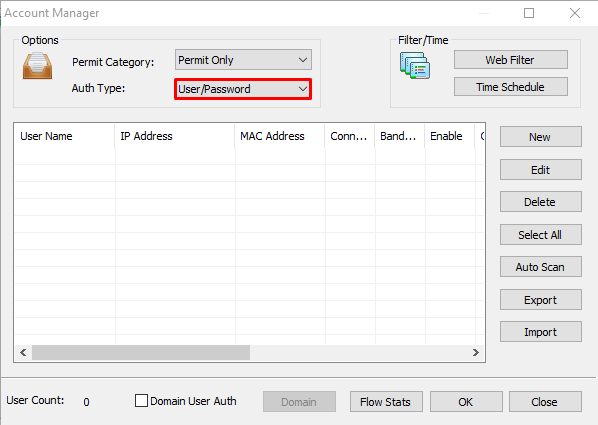Open the Web Filter settings
The image size is (598, 425).
pyautogui.click(x=510, y=60)
